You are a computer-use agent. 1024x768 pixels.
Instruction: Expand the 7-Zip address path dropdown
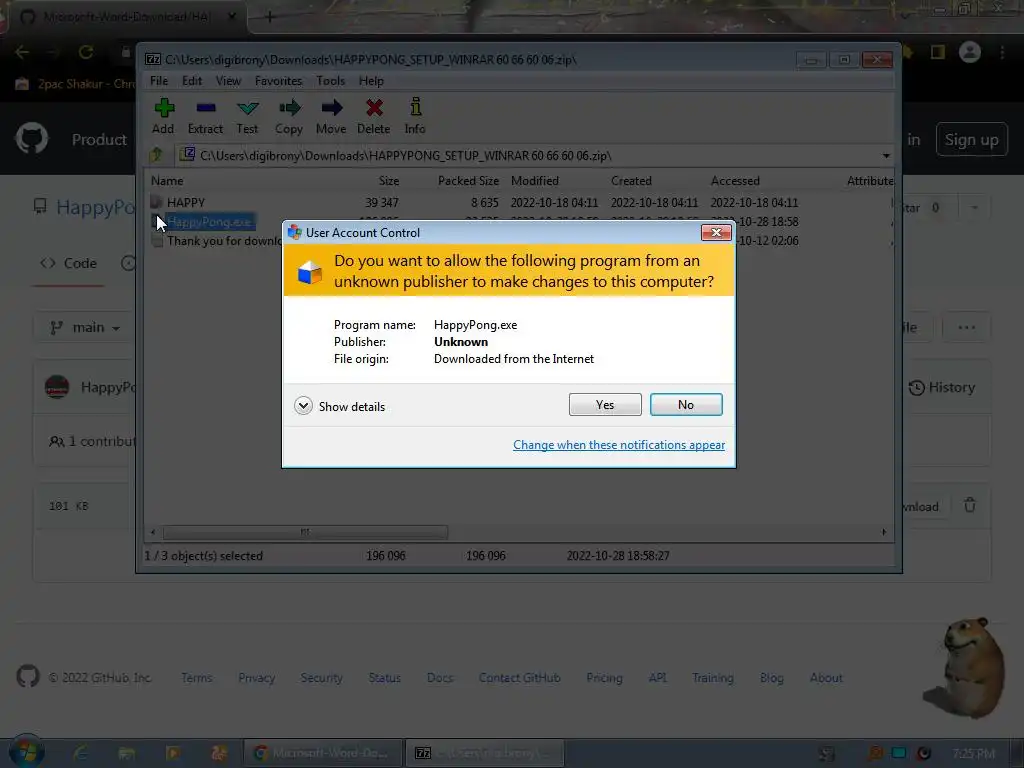tap(886, 156)
